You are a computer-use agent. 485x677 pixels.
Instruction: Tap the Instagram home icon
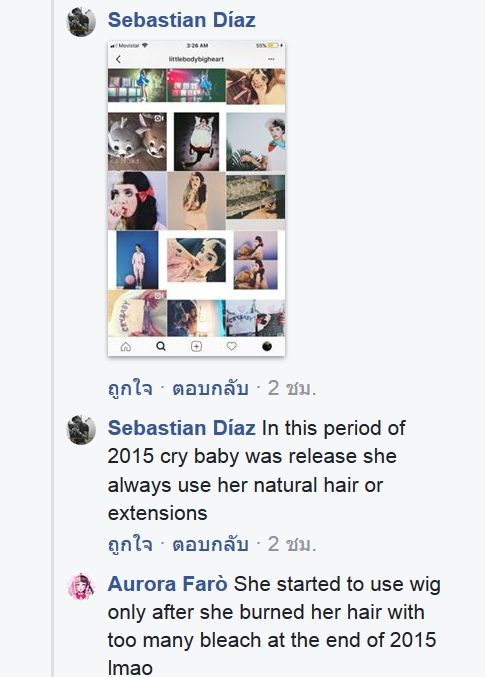pos(126,347)
